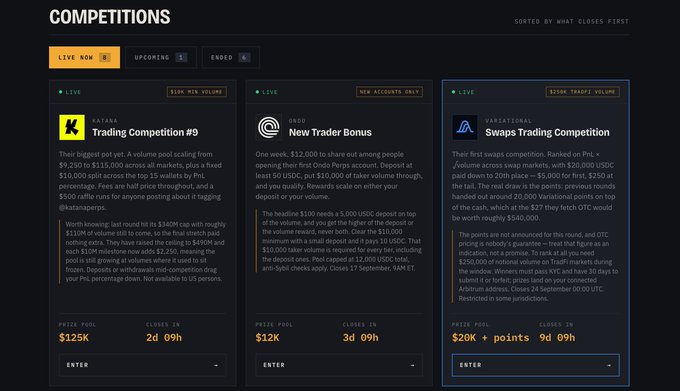Click the Live status on the Ondo card
The height and width of the screenshot is (391, 680).
266,92
